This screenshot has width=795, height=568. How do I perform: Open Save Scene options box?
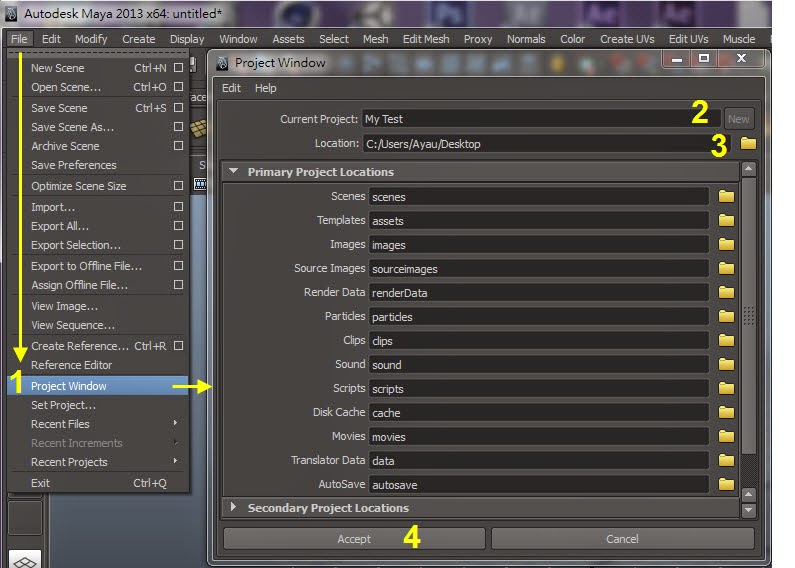click(x=178, y=108)
